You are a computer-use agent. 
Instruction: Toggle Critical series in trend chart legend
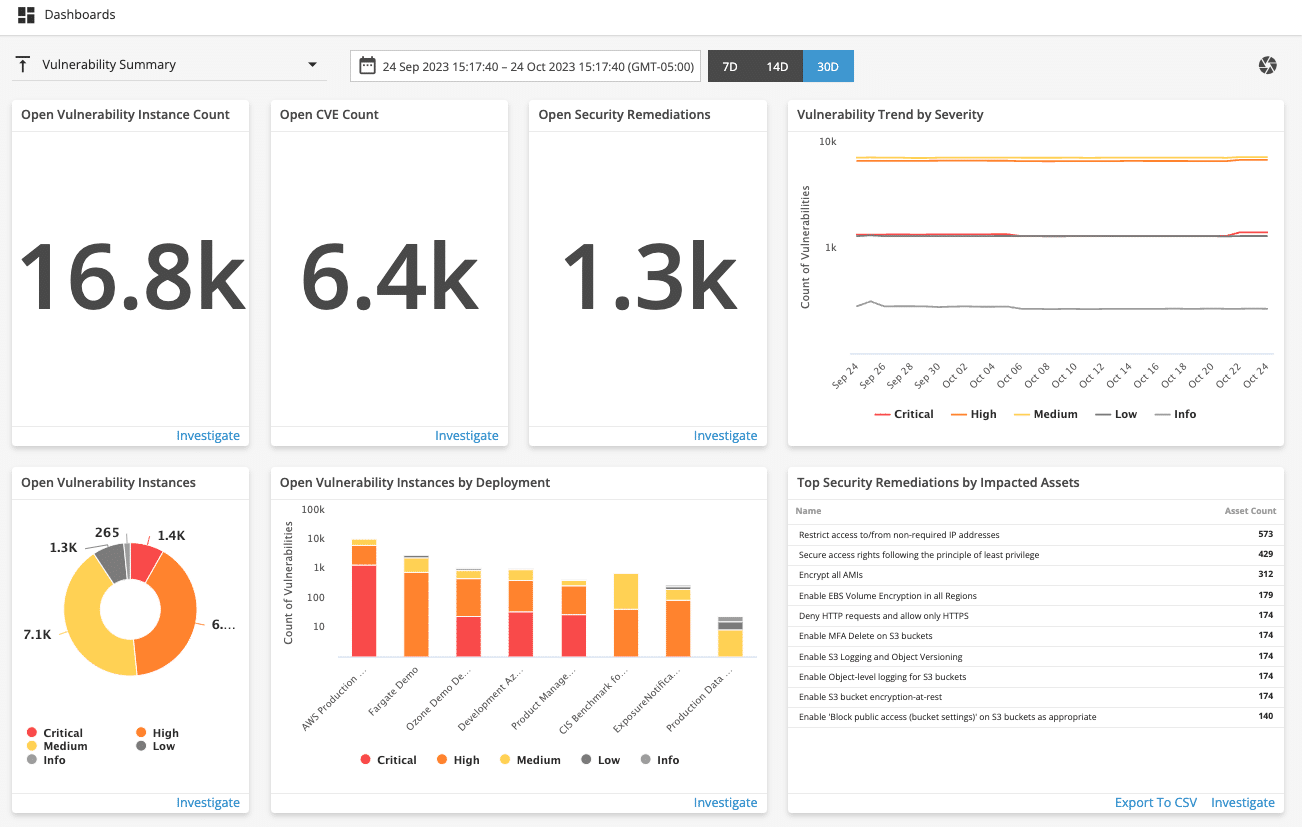tap(904, 414)
